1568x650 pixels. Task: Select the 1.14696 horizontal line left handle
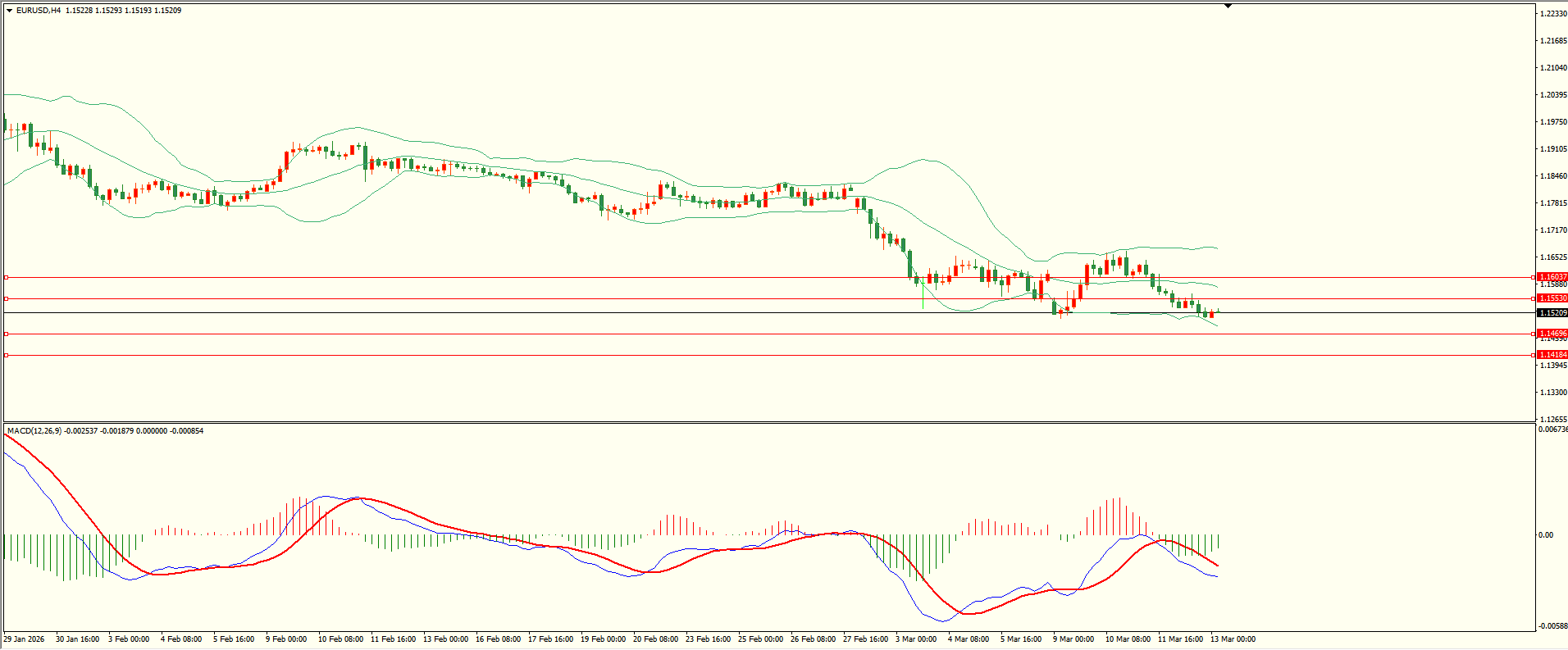click(x=7, y=334)
